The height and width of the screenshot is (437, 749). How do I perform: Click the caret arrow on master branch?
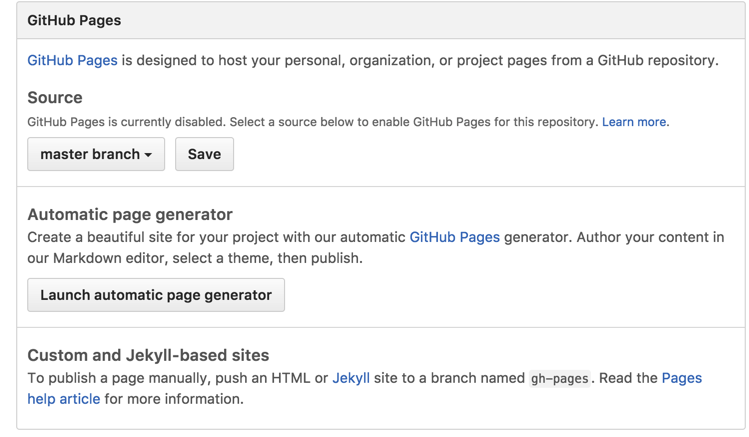coord(148,156)
